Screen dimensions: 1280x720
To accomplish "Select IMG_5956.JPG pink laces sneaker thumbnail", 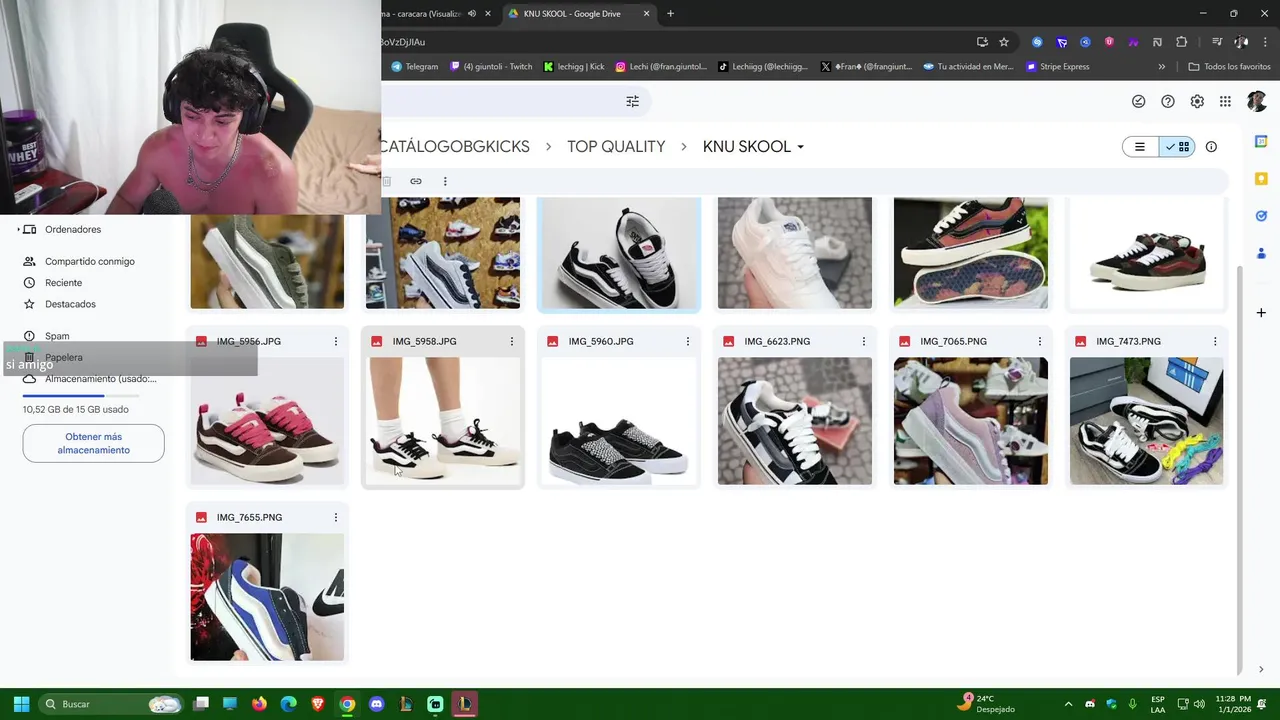I will click(267, 421).
